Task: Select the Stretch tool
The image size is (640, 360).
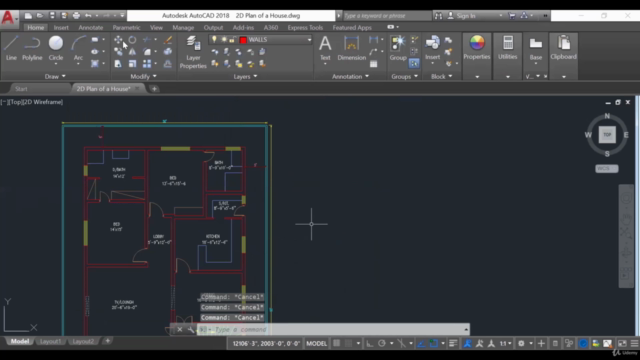Action: click(x=118, y=64)
